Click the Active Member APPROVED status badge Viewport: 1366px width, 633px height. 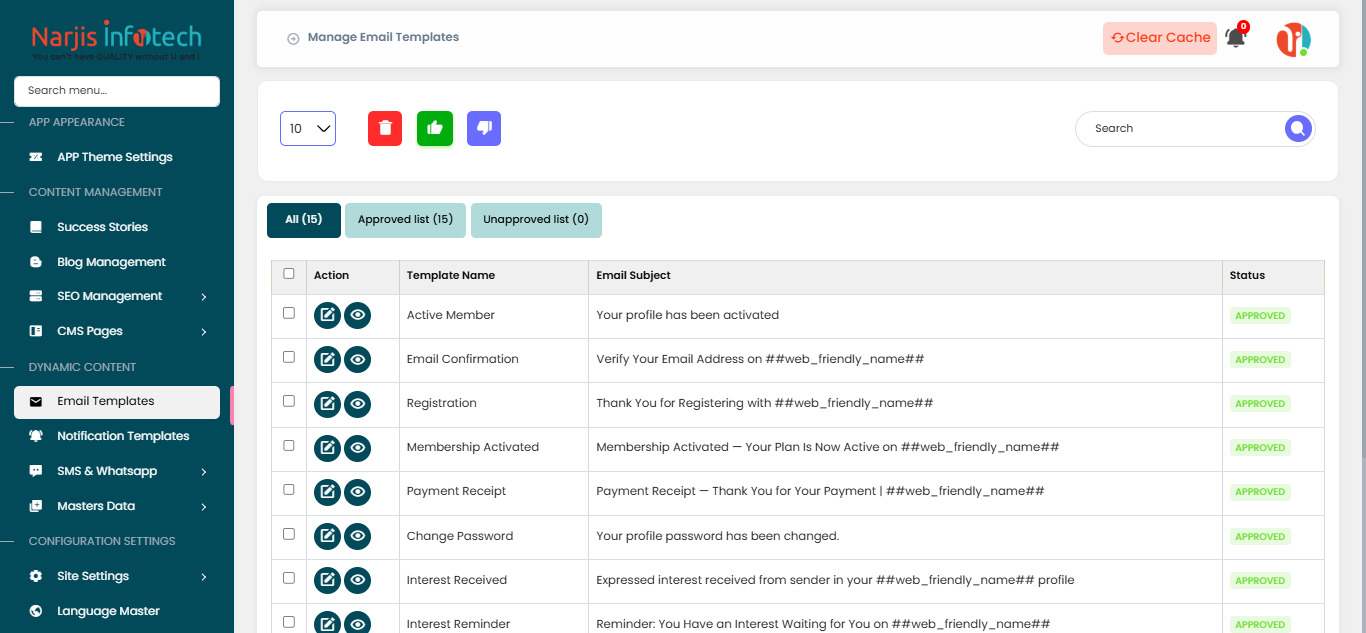pyautogui.click(x=1260, y=316)
